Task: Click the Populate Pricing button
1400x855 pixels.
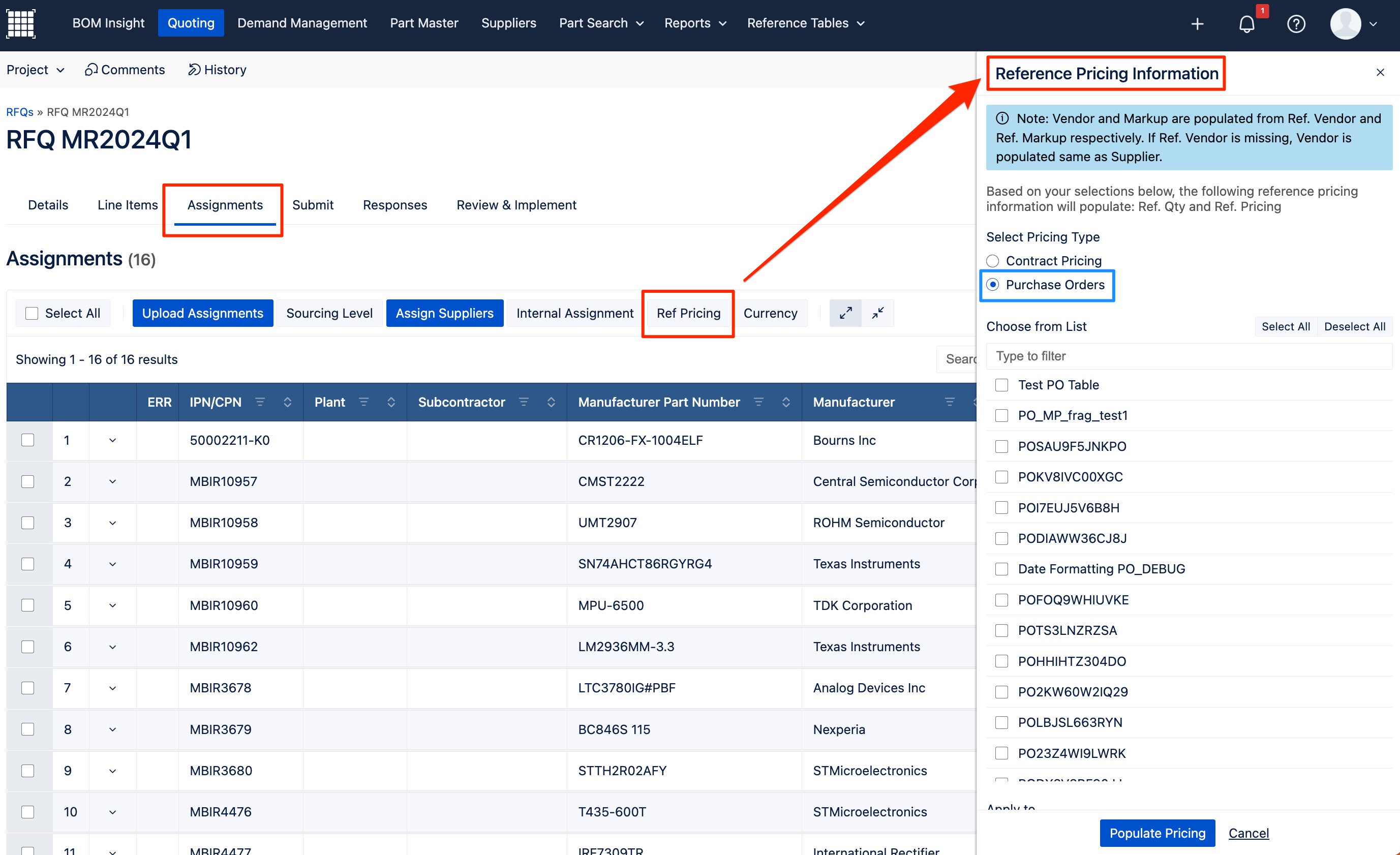Action: click(x=1157, y=832)
